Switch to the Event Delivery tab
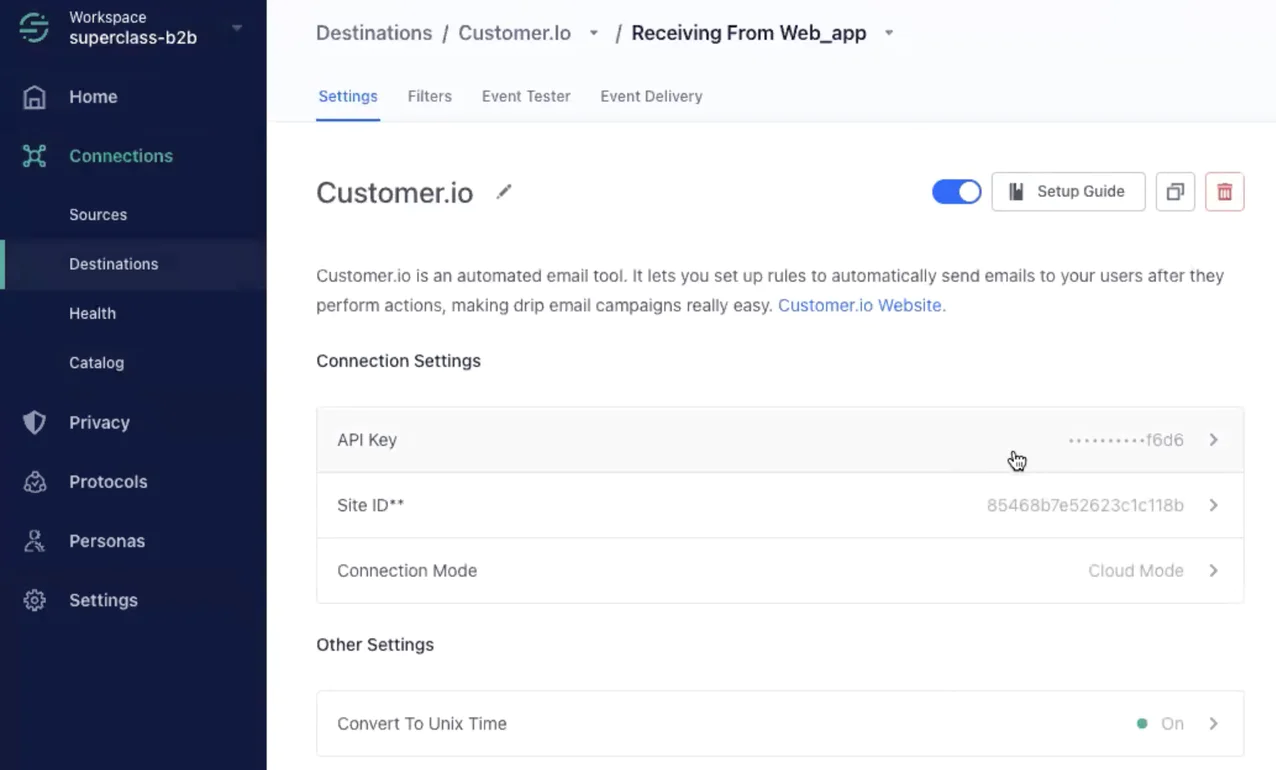This screenshot has height=770, width=1276. (651, 96)
